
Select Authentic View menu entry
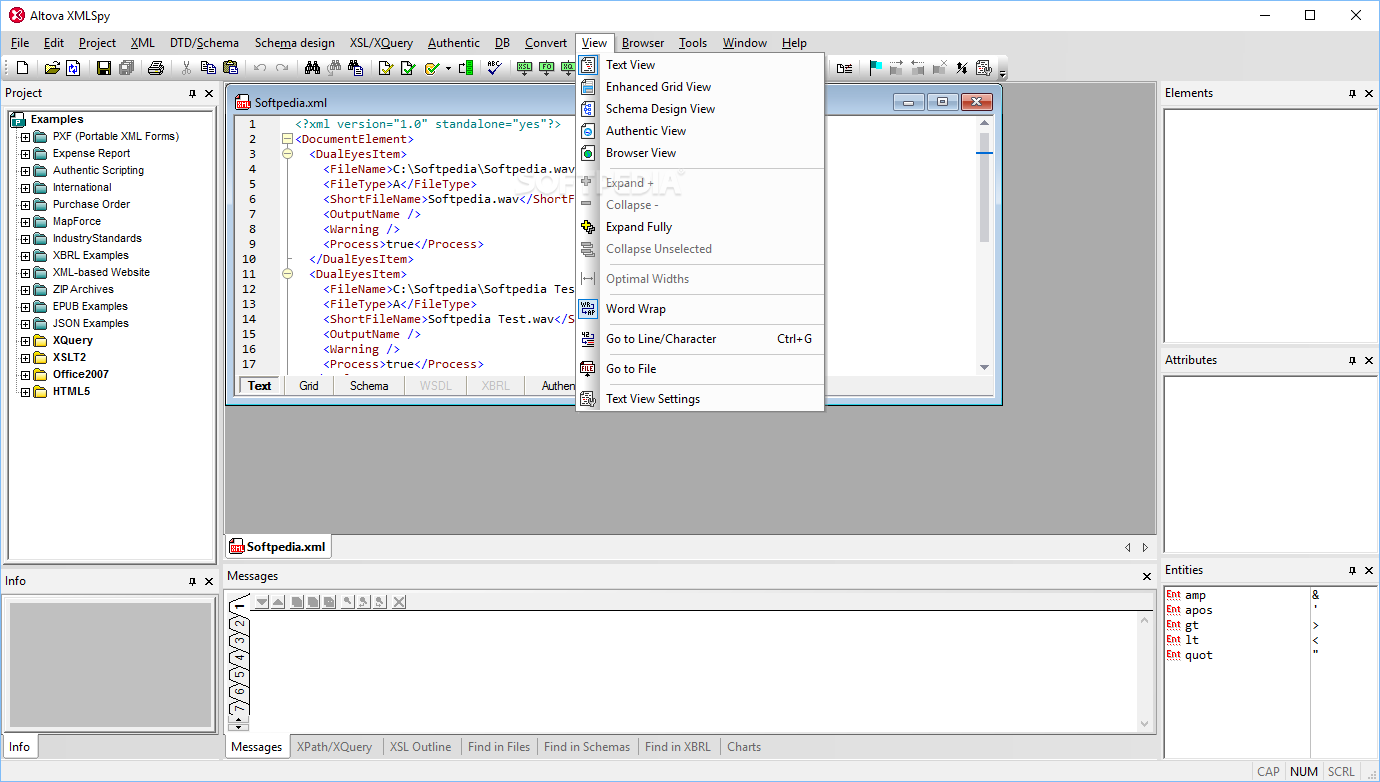700,131
